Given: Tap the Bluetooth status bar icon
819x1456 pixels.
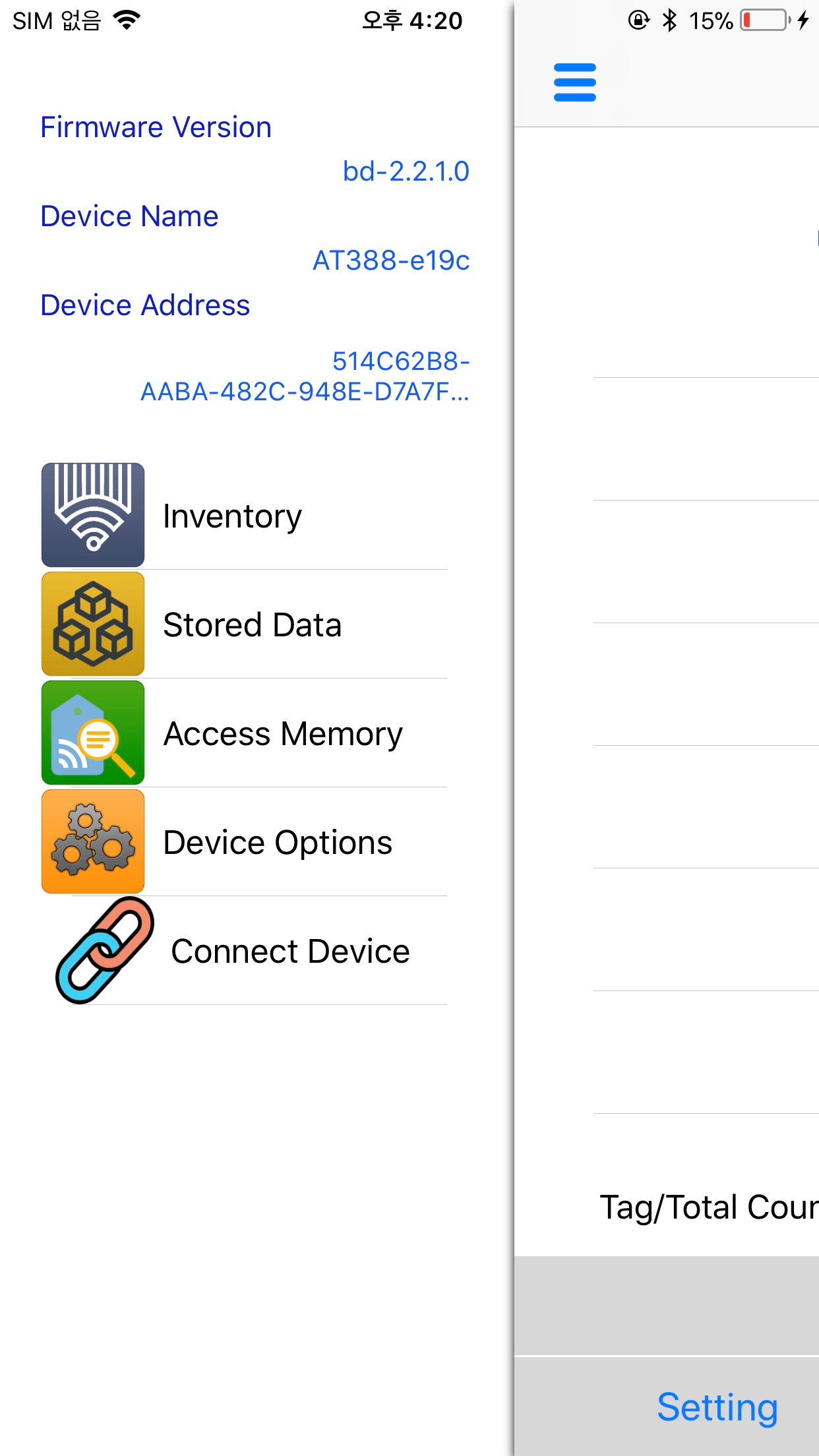Looking at the screenshot, I should [669, 20].
